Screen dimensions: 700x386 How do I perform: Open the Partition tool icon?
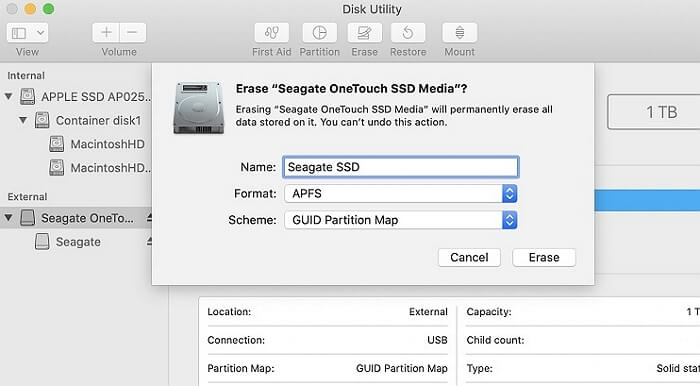click(320, 33)
